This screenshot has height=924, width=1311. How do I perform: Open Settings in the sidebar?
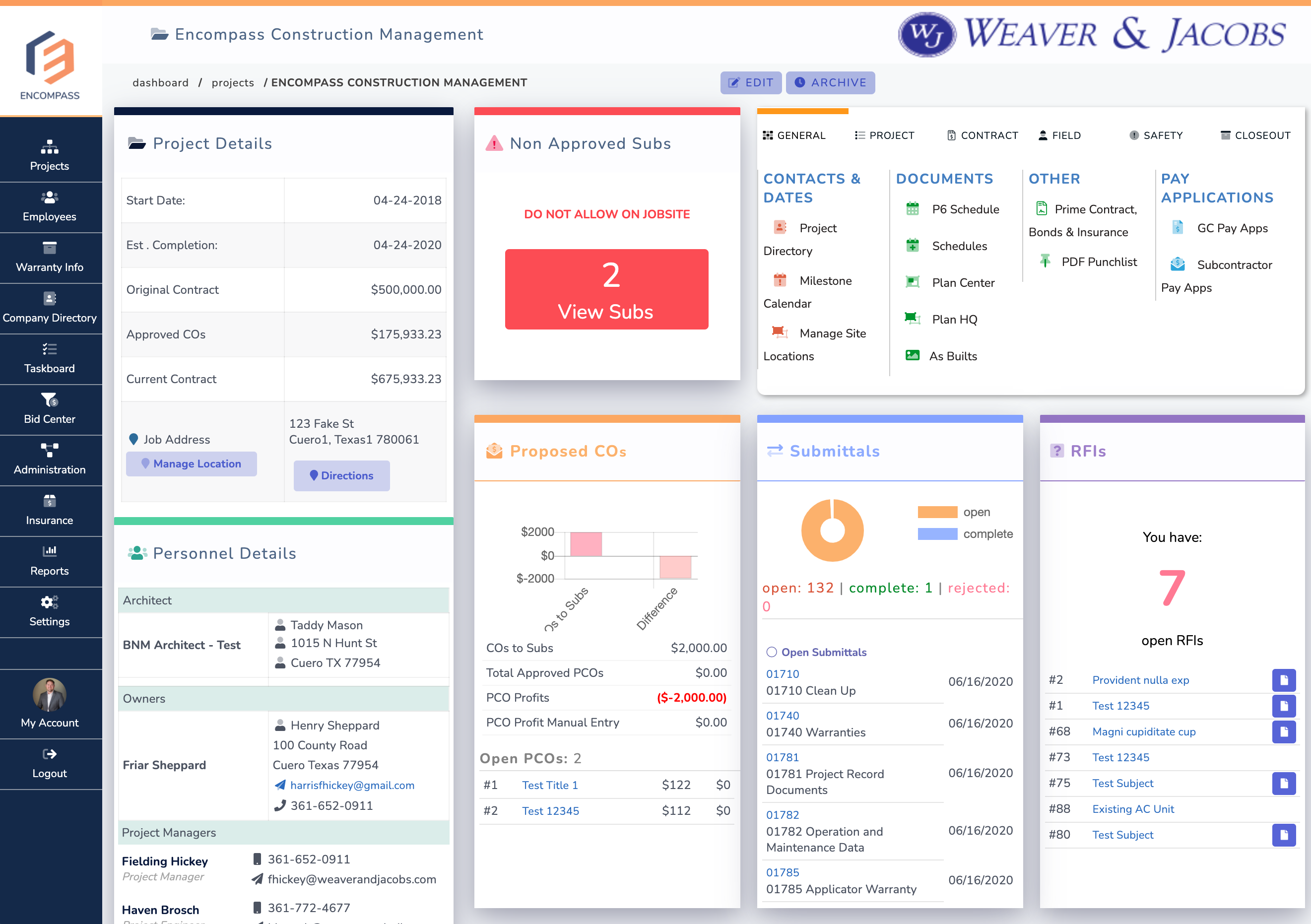50,611
